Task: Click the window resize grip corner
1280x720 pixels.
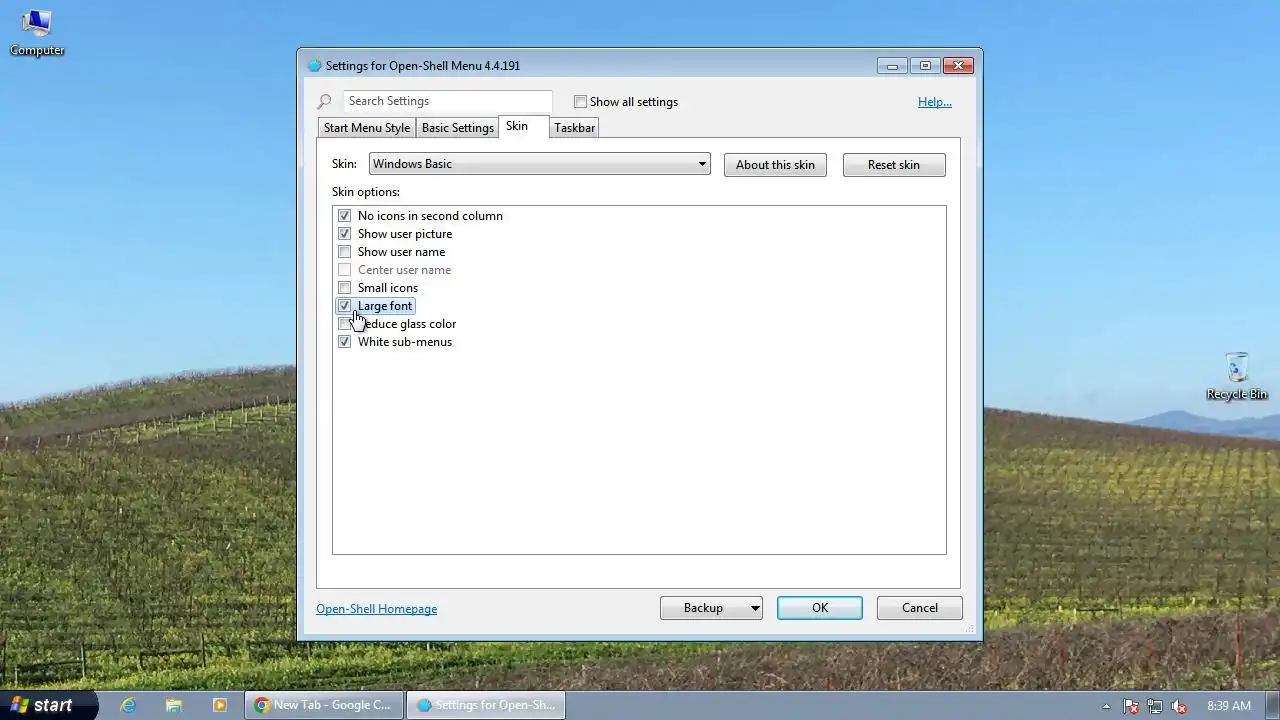Action: click(970, 629)
